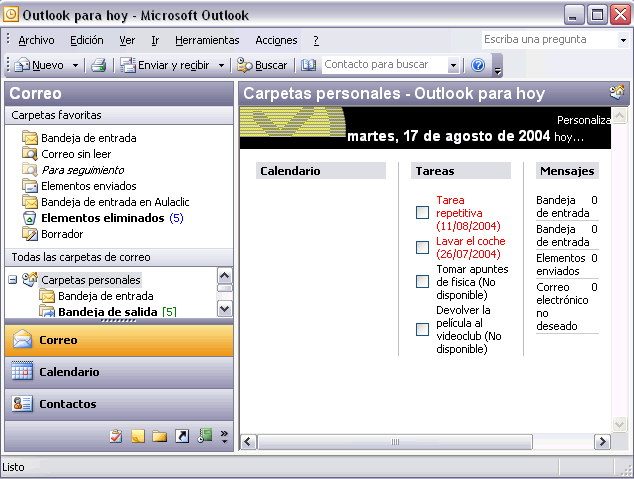Viewport: 634px width, 479px height.
Task: Click the Escriba una pregunta input field
Action: 550,40
